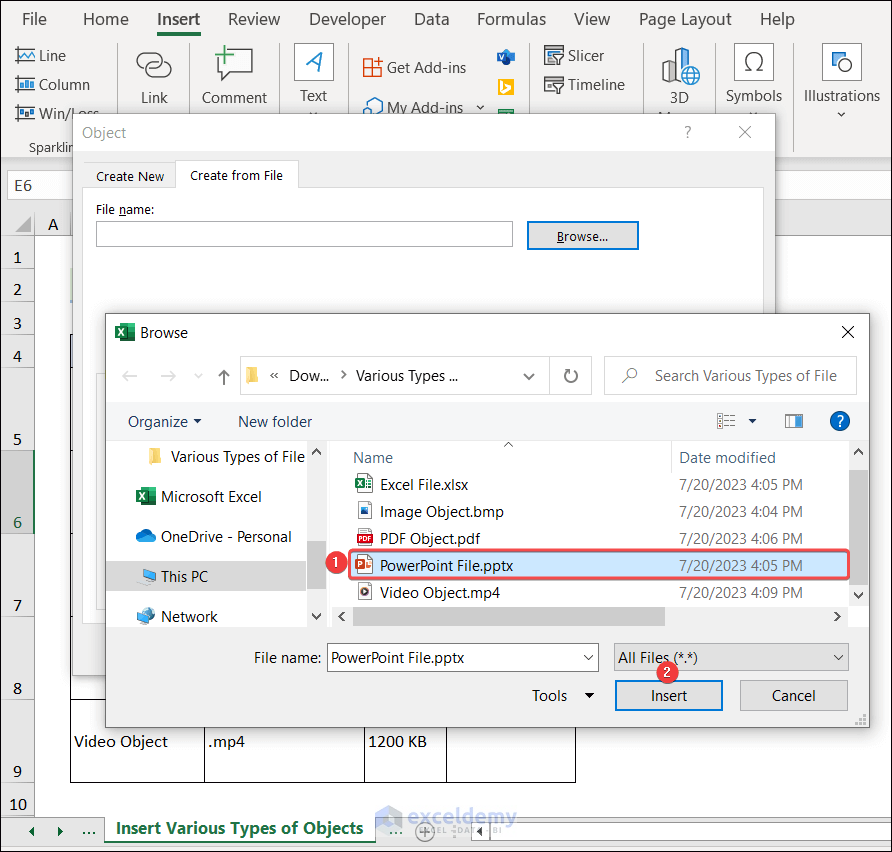Click file list scroll-down arrow
The image size is (892, 852).
(858, 595)
